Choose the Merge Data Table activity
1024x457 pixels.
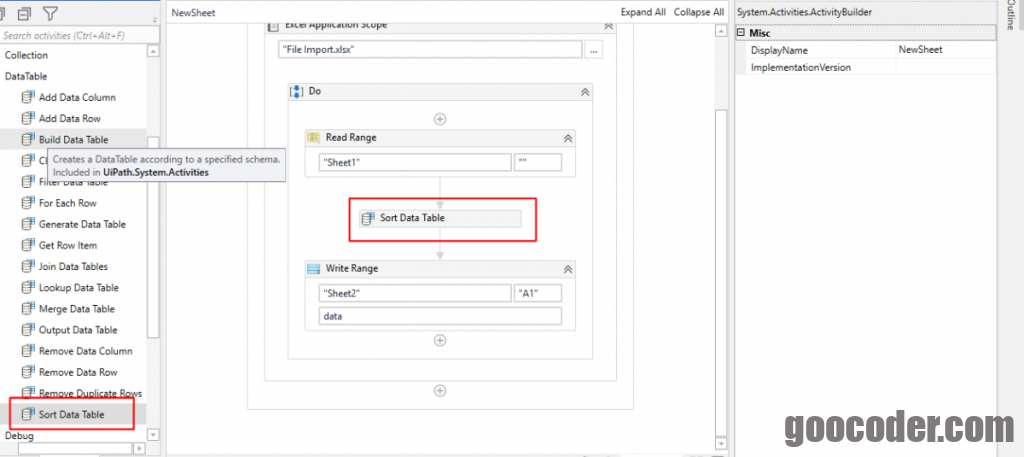pos(76,309)
